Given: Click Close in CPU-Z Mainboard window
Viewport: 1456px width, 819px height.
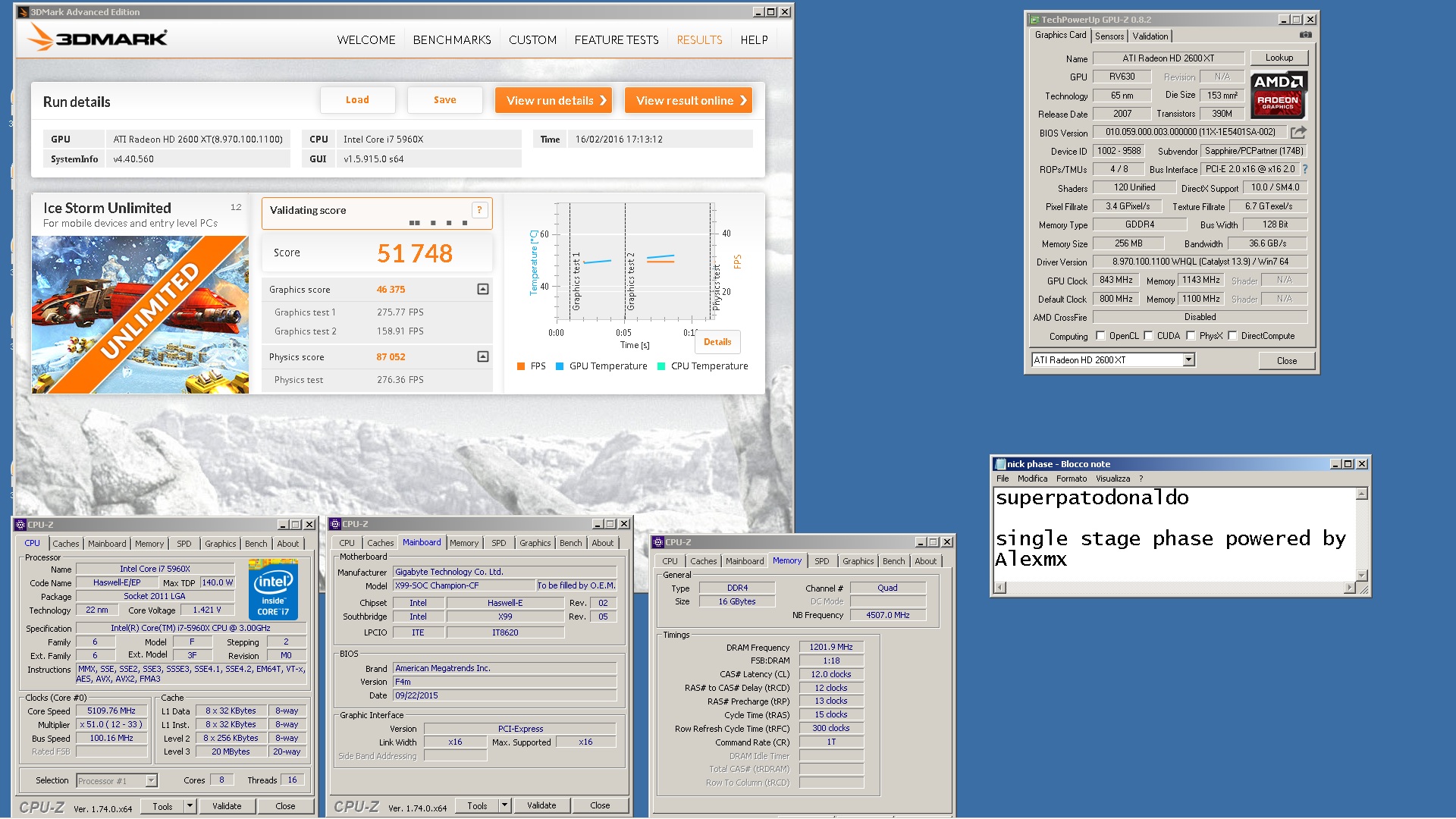Looking at the screenshot, I should click(600, 805).
